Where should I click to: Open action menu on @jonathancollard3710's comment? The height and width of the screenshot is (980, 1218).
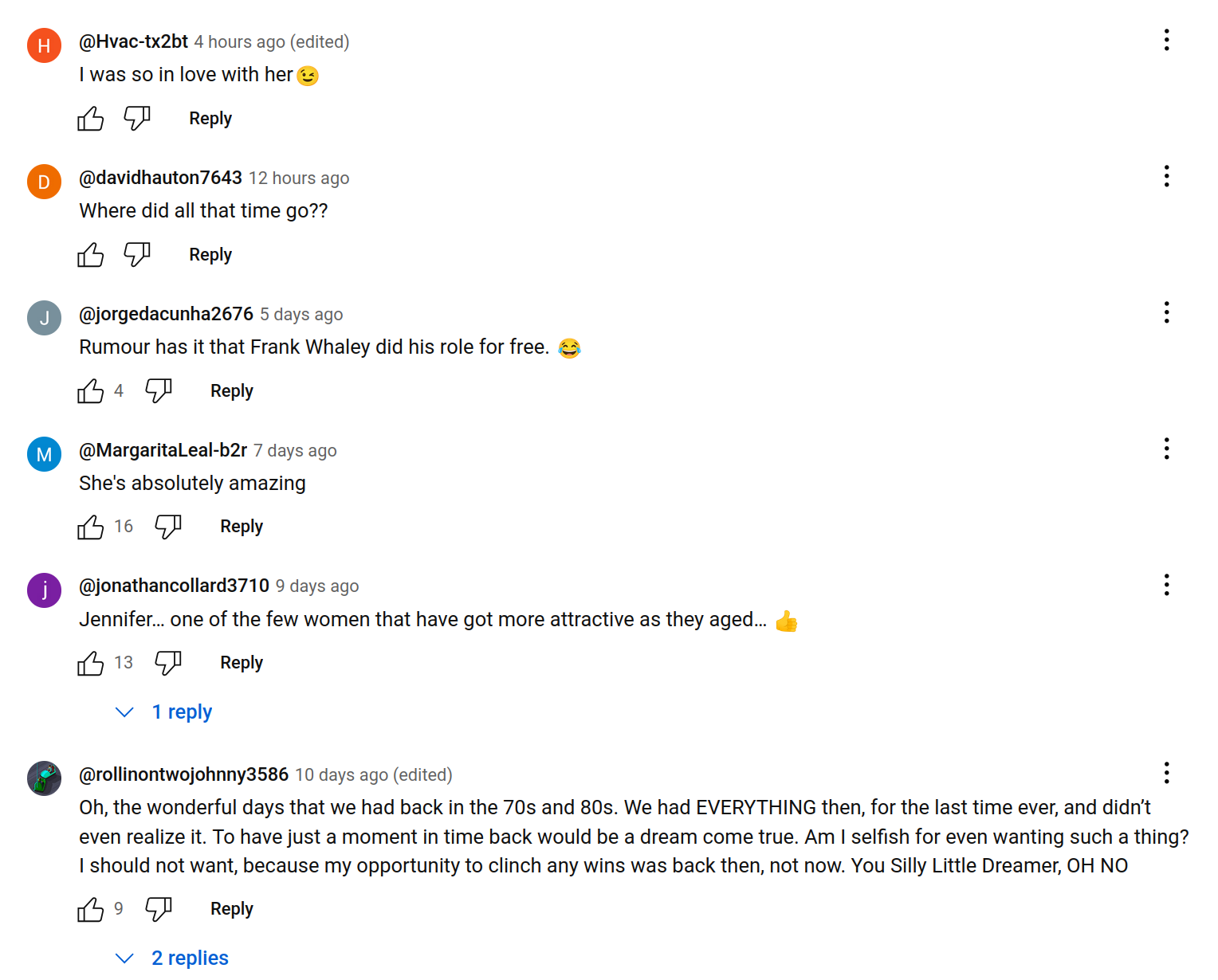point(1166,585)
